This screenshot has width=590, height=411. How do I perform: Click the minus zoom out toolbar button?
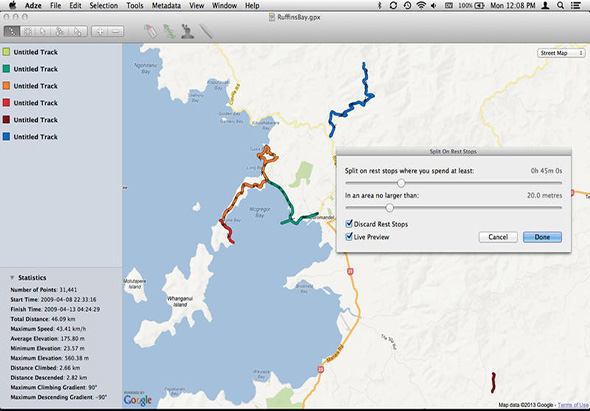tap(116, 31)
